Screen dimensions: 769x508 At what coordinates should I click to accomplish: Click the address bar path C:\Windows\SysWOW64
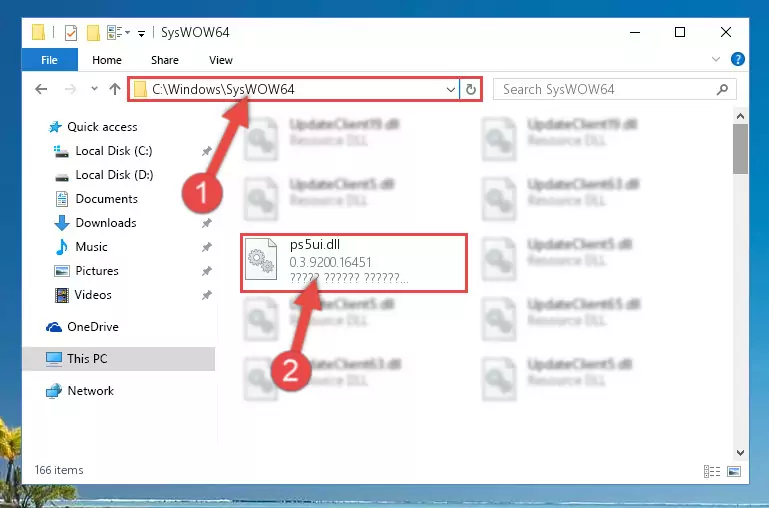(x=223, y=89)
